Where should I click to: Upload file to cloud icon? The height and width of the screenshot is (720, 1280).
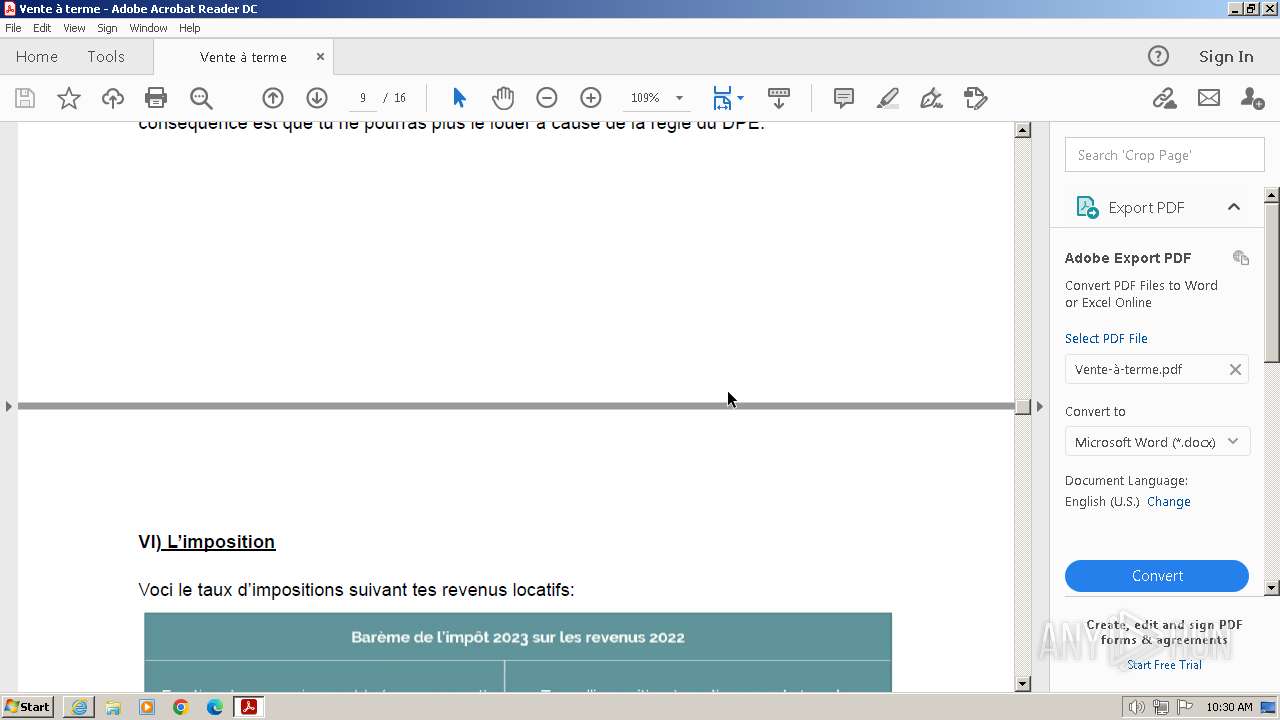(113, 98)
